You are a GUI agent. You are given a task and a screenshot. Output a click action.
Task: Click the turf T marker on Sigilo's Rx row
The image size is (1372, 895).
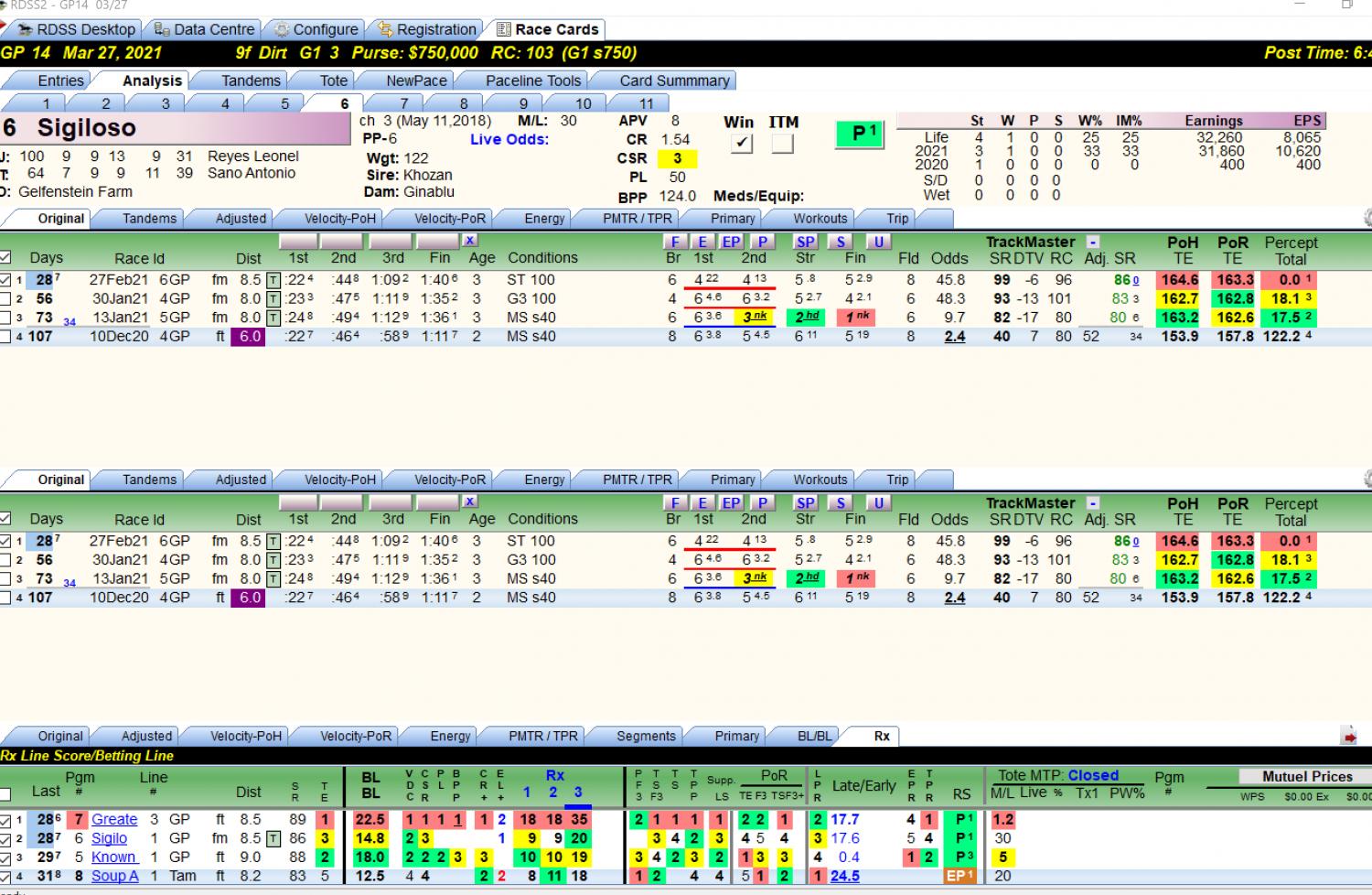[x=273, y=839]
